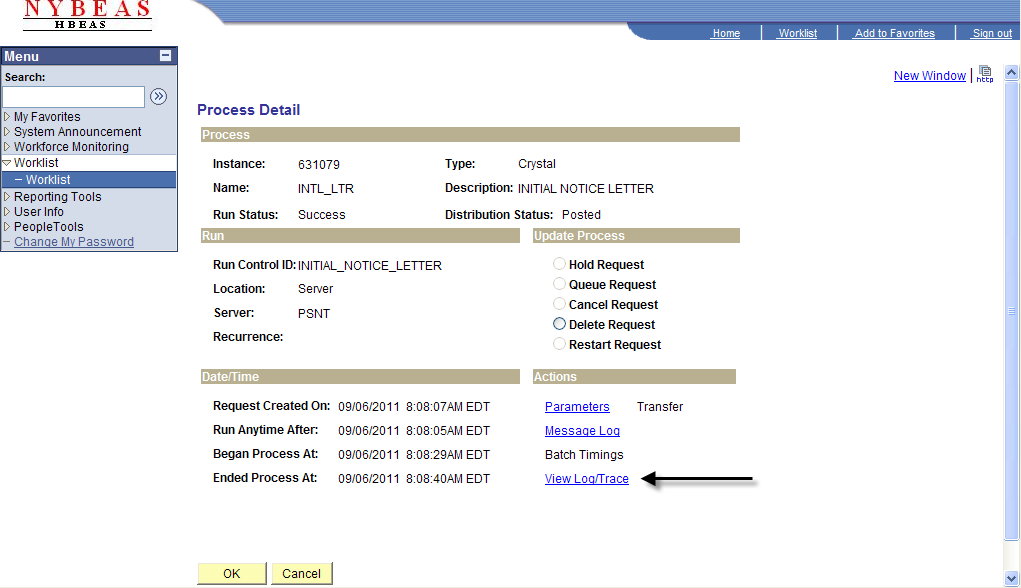This screenshot has width=1021, height=588.
Task: Select highlighted Worklist submenu item
Action: tap(89, 180)
